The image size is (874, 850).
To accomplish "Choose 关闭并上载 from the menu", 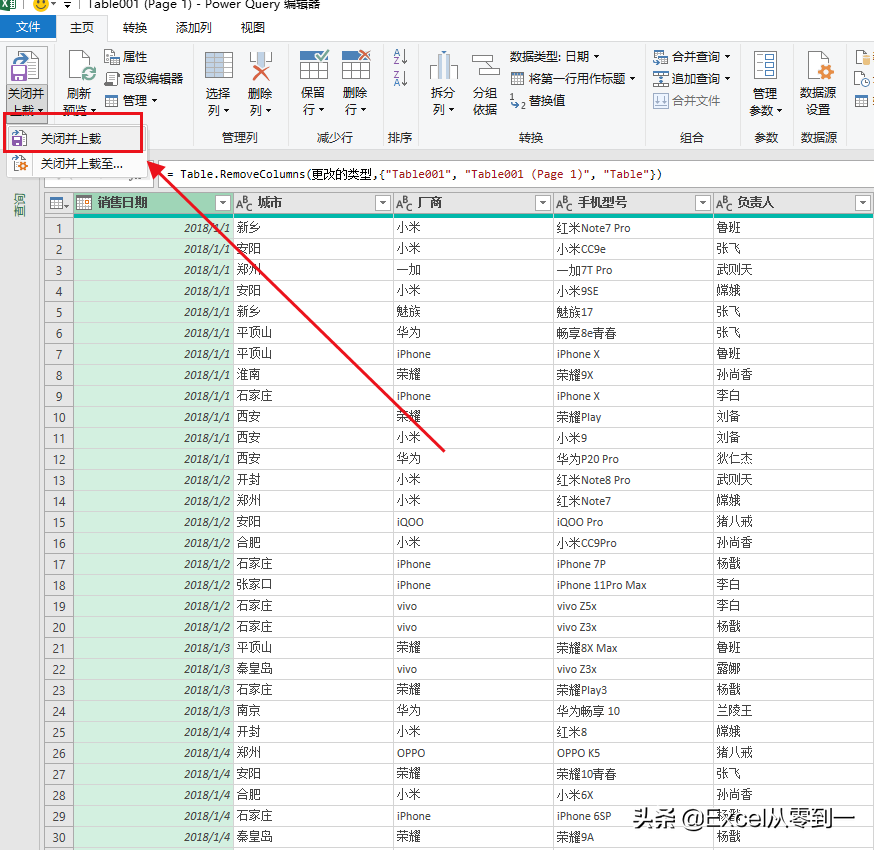I will tap(76, 138).
